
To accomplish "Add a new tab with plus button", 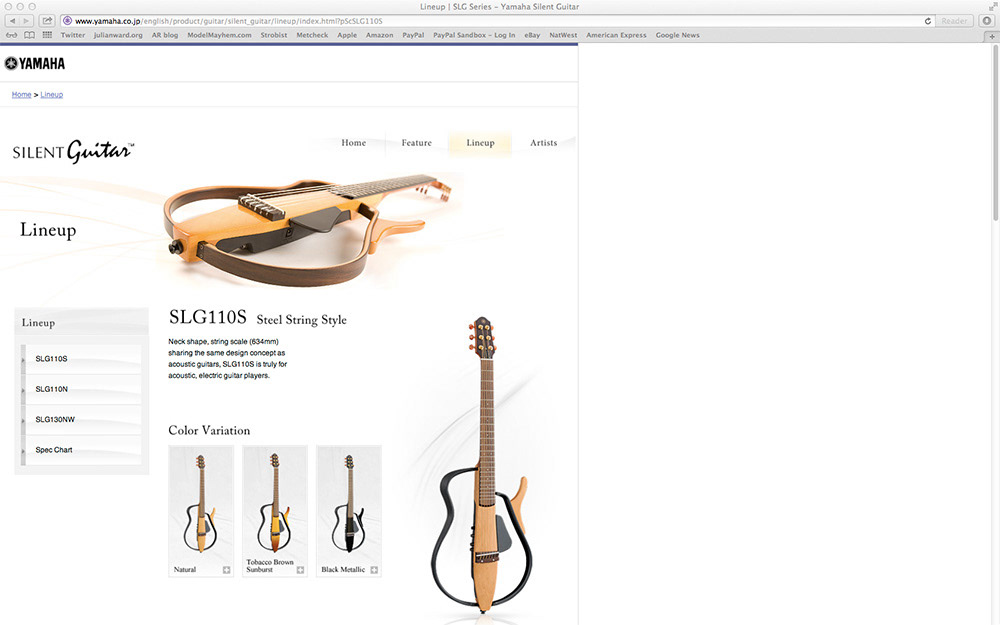I will (992, 36).
